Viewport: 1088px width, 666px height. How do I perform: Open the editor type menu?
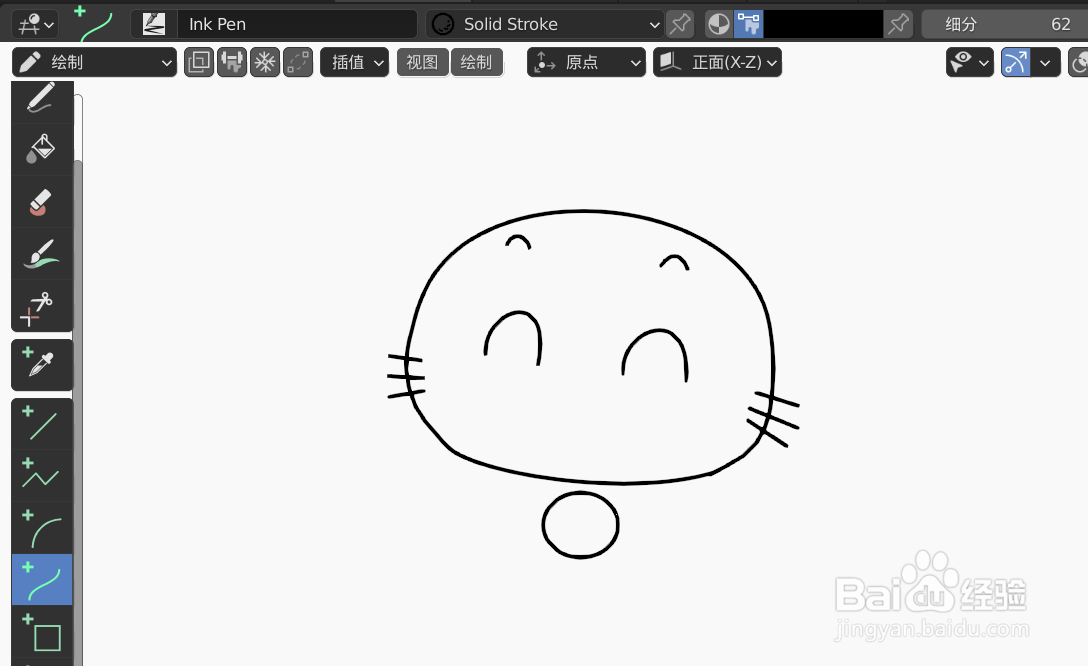[35, 24]
